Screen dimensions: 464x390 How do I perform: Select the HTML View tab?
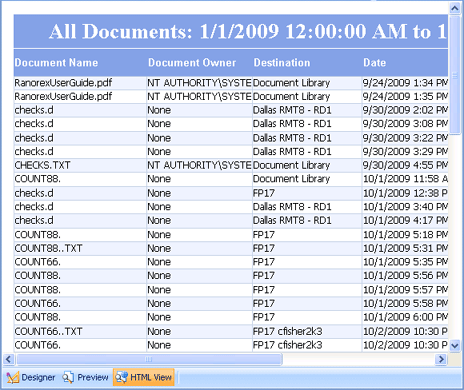point(144,377)
